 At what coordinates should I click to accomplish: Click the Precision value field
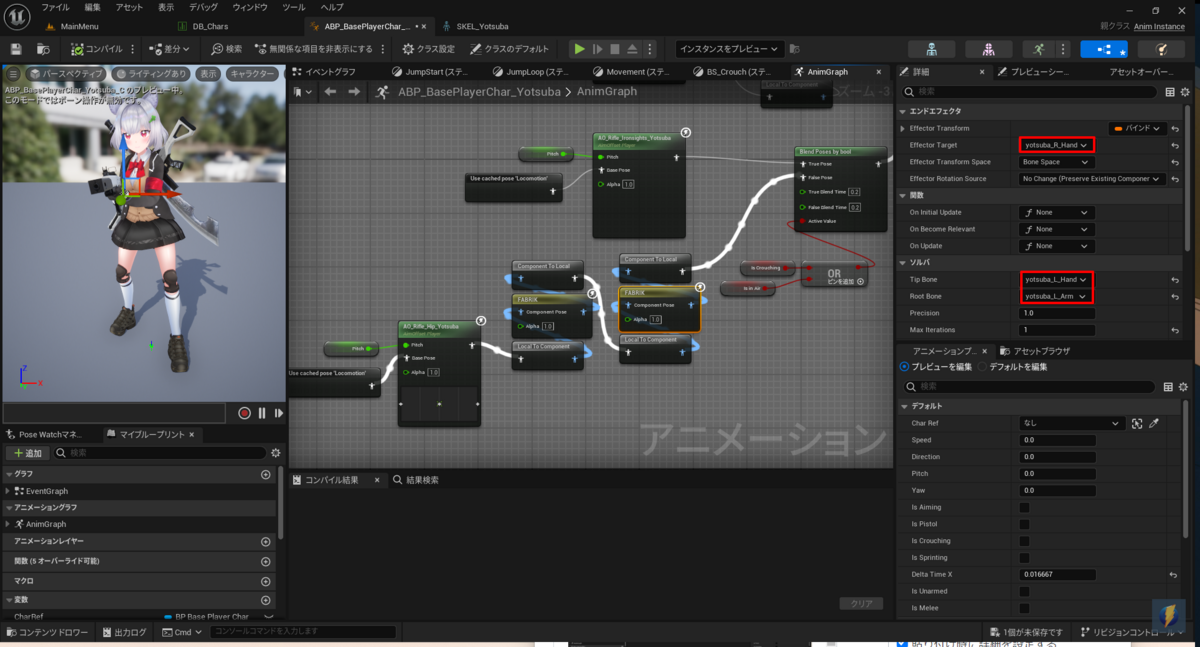[1056, 313]
